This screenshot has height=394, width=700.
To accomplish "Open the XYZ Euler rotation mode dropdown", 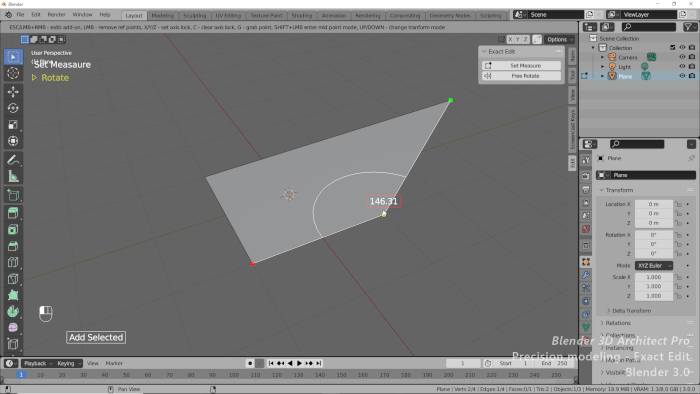I will click(654, 265).
